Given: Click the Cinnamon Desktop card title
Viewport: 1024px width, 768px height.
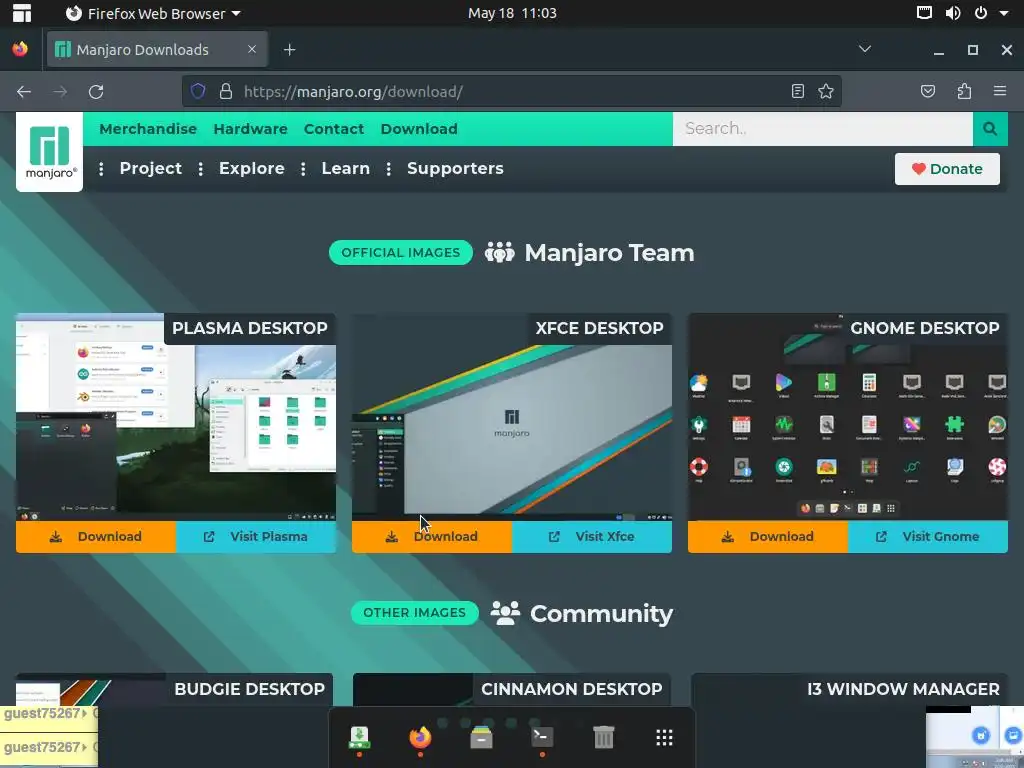Looking at the screenshot, I should pyautogui.click(x=571, y=689).
